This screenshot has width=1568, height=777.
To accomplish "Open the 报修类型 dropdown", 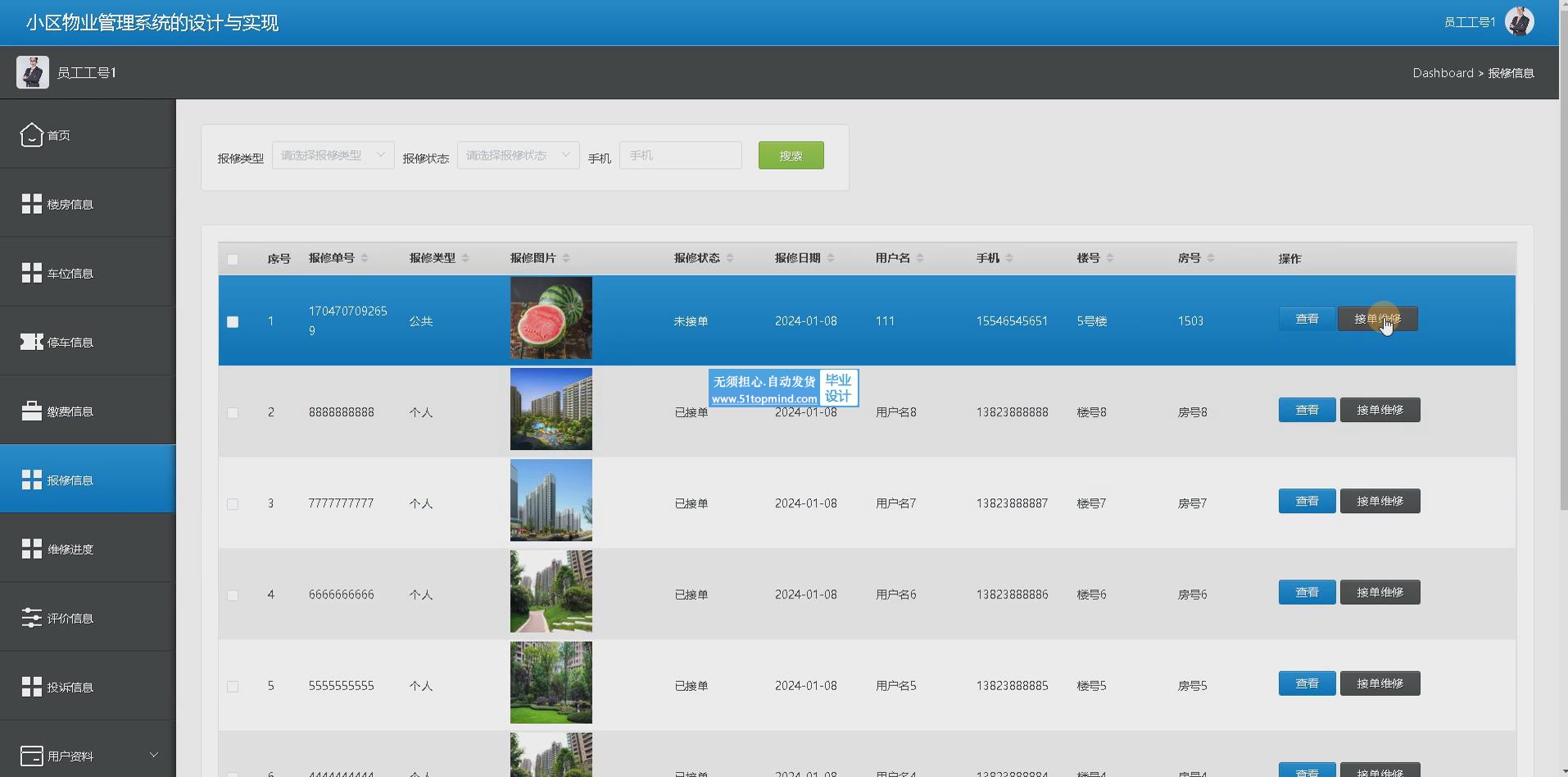I will [333, 155].
